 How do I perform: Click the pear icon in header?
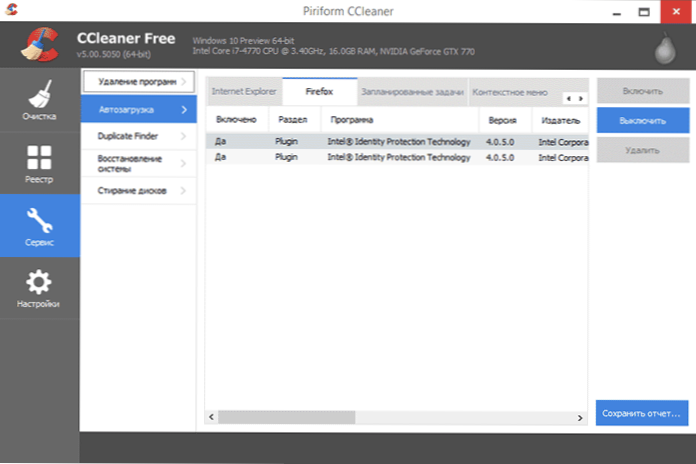click(665, 48)
